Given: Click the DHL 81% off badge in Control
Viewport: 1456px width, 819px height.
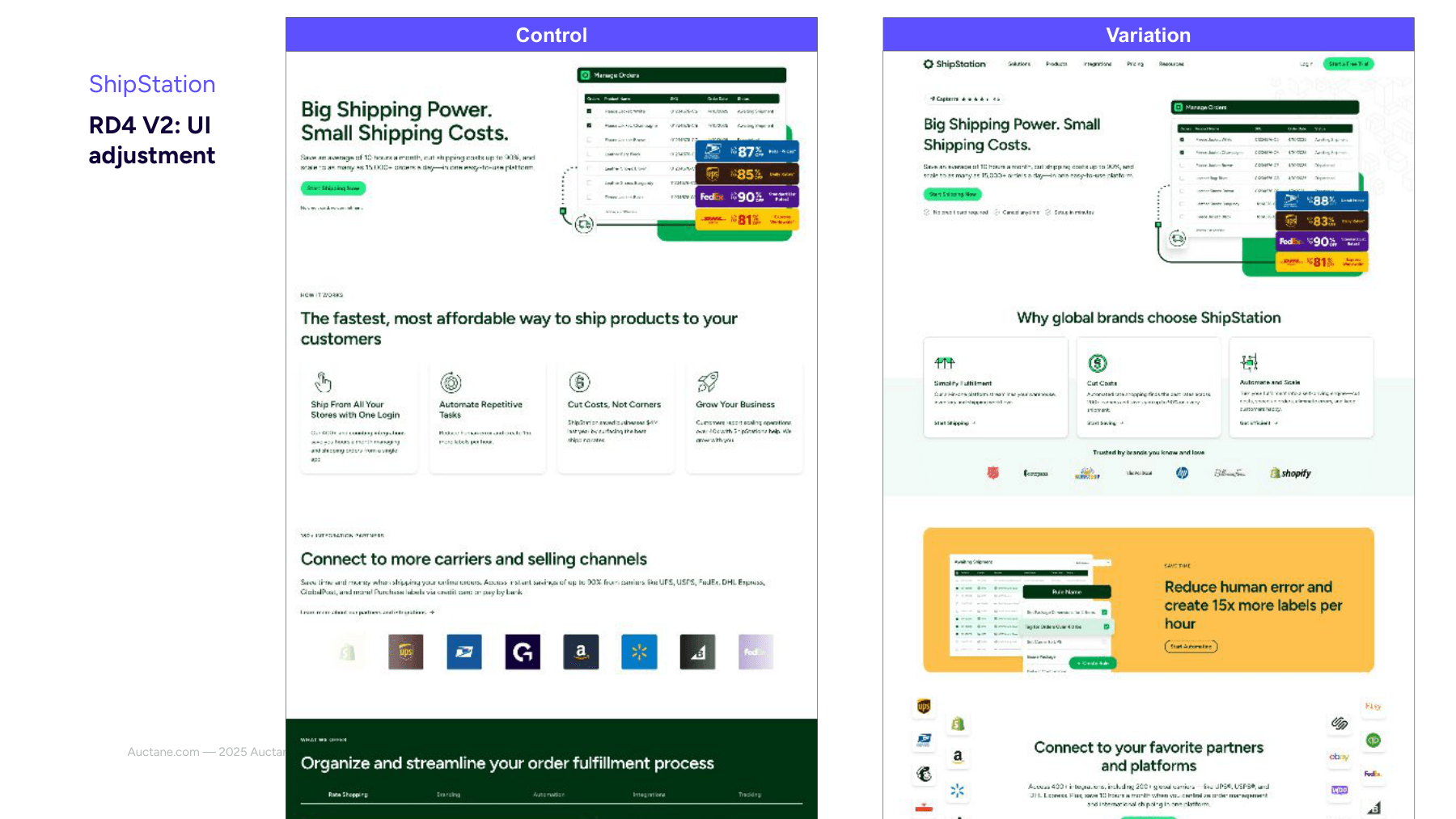Looking at the screenshot, I should (747, 219).
